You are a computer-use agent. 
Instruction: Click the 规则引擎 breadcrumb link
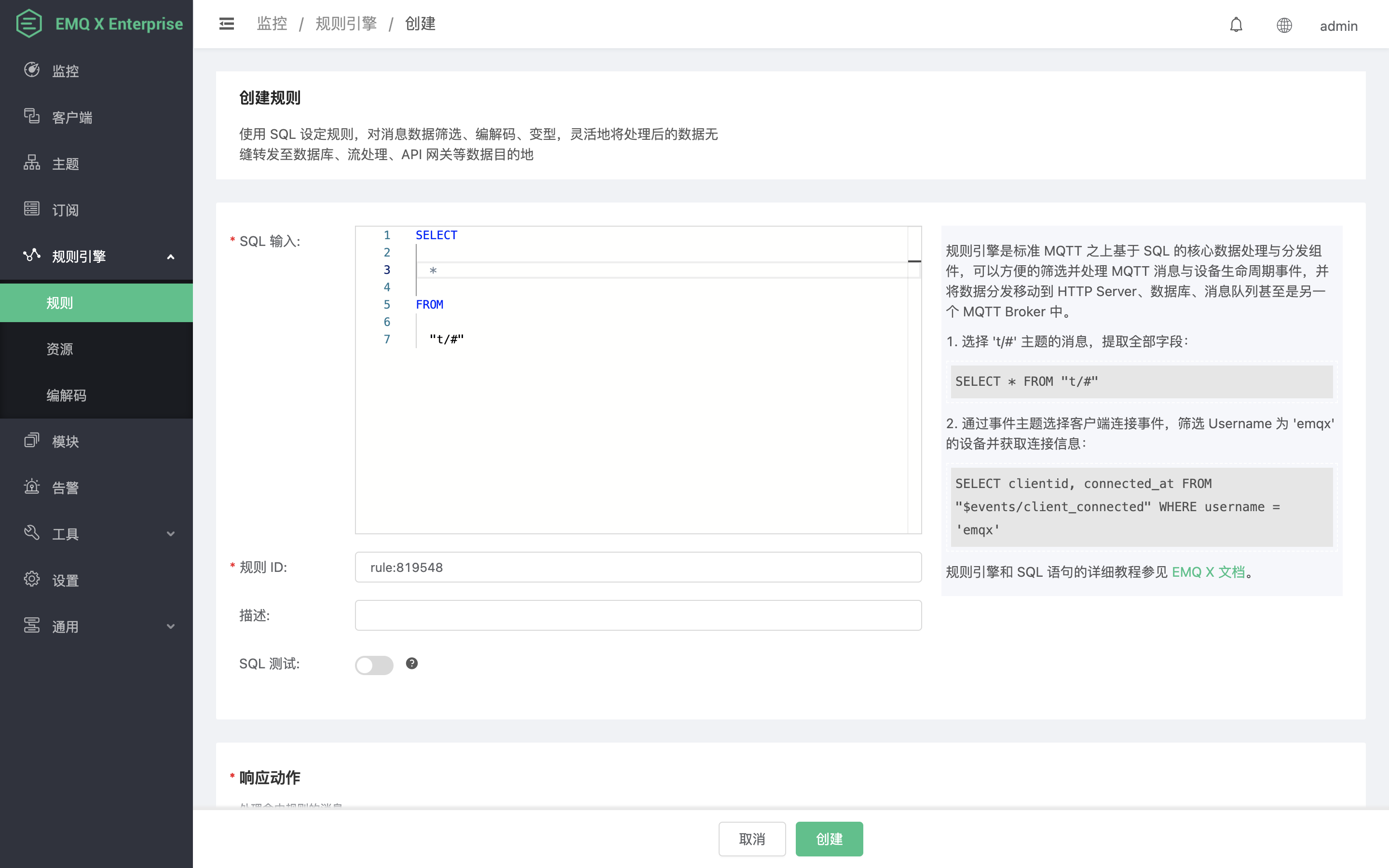[346, 24]
